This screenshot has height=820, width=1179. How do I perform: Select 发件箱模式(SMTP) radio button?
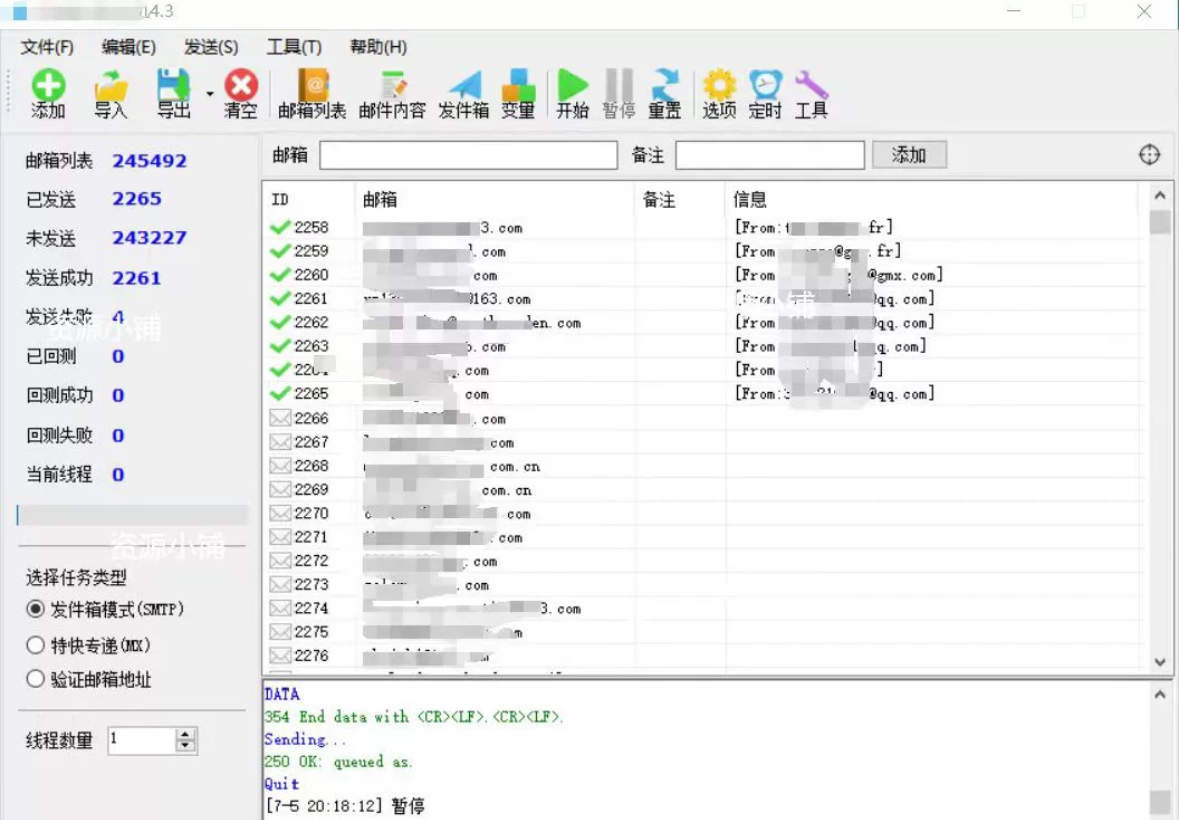tap(36, 609)
